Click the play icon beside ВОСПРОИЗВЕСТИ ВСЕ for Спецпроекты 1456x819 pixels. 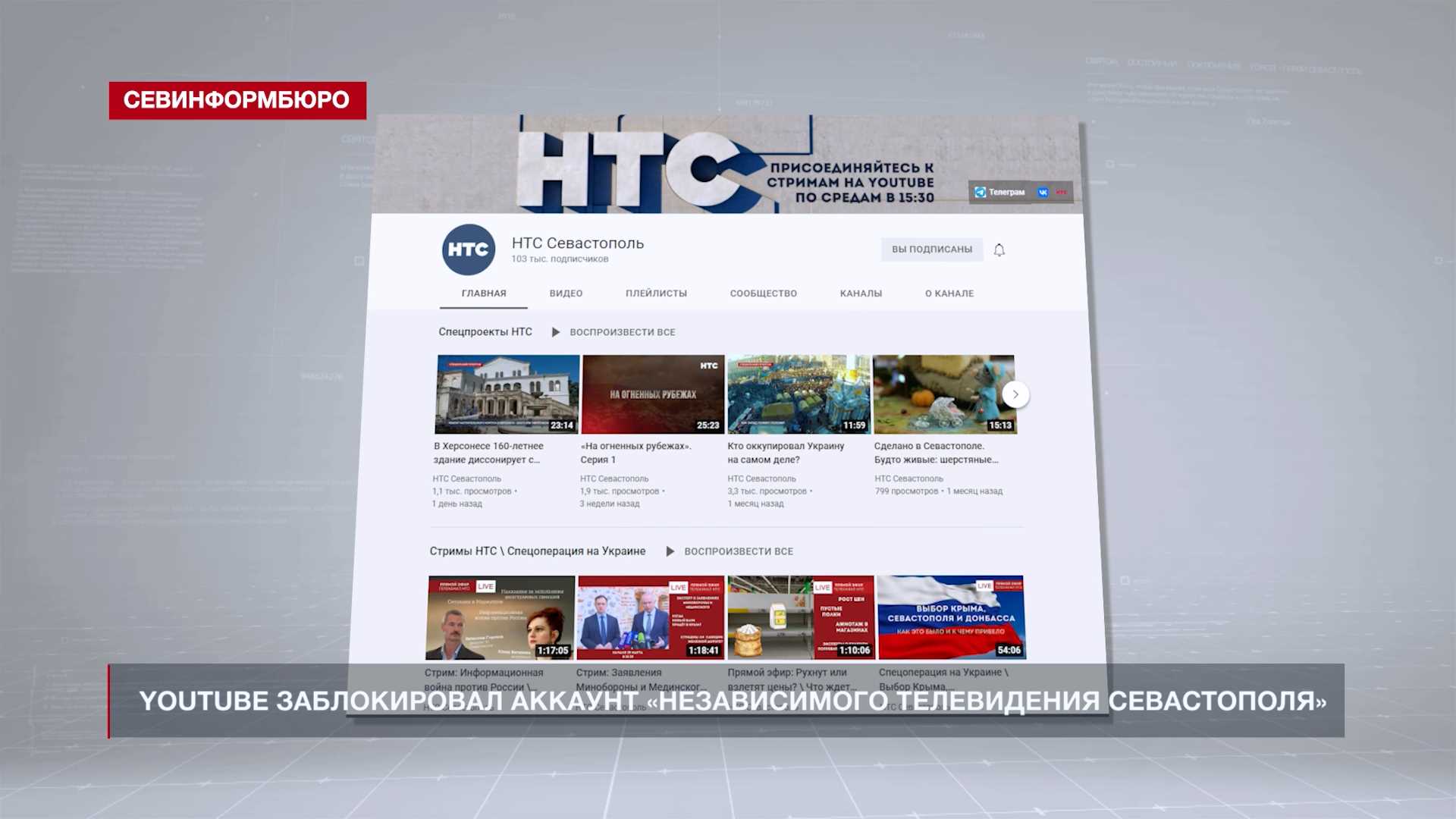(557, 331)
